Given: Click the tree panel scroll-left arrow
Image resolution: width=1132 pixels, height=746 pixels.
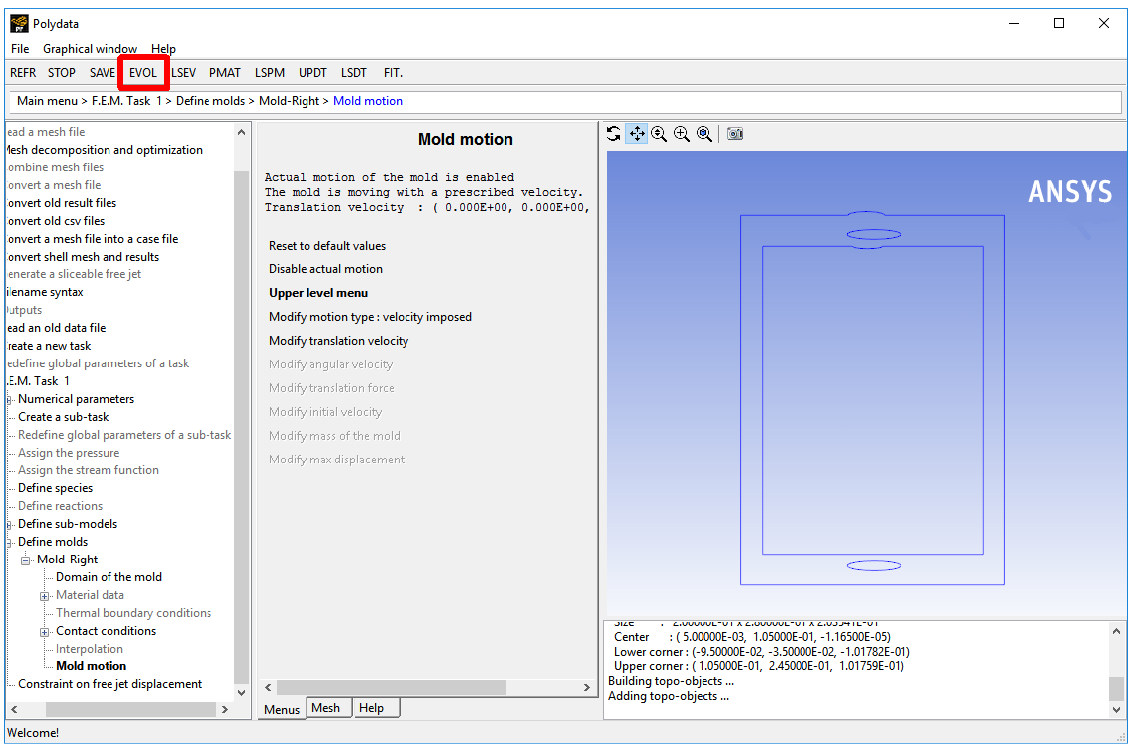Looking at the screenshot, I should coord(14,709).
